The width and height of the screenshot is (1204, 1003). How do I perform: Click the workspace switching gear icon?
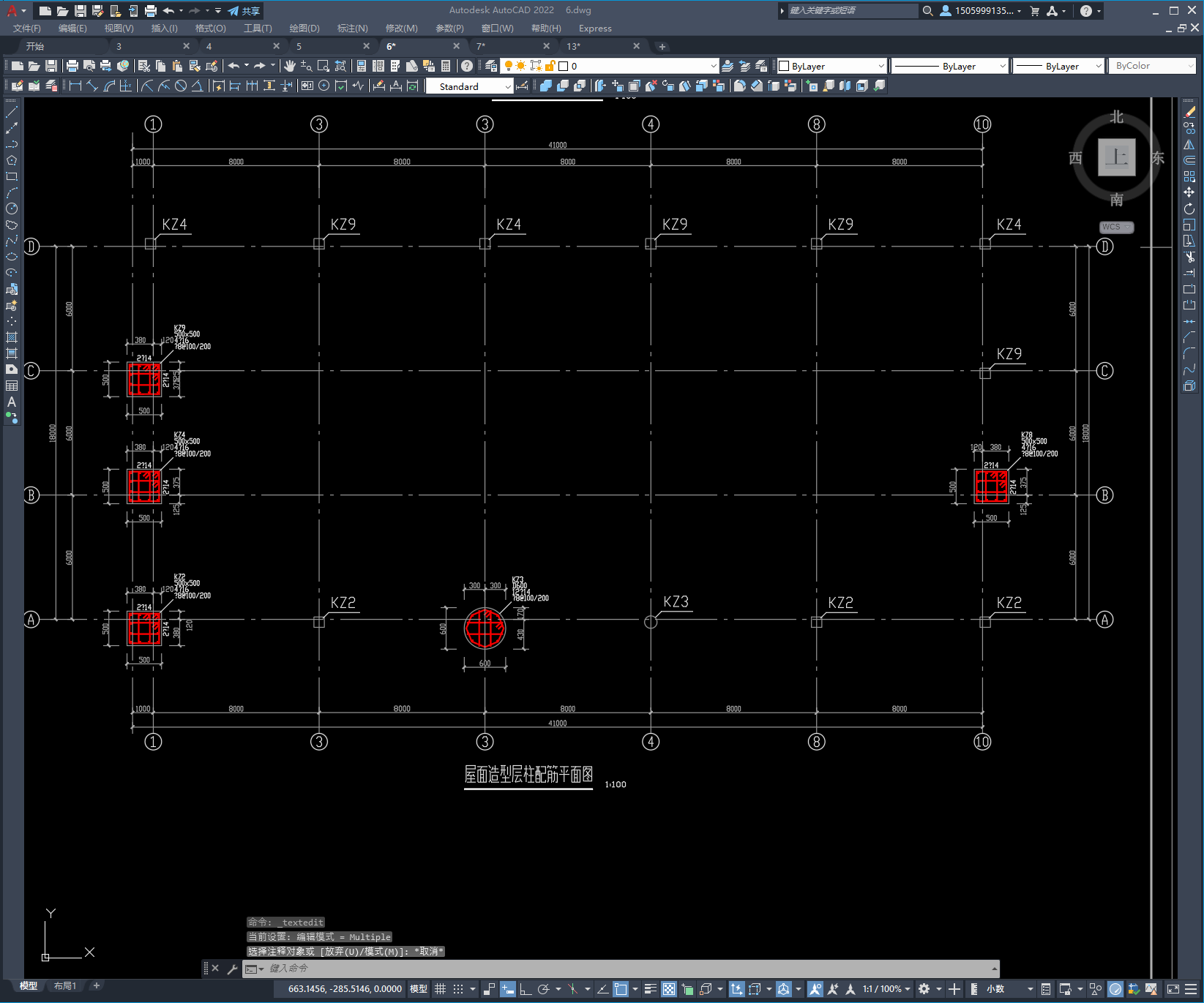pyautogui.click(x=924, y=989)
